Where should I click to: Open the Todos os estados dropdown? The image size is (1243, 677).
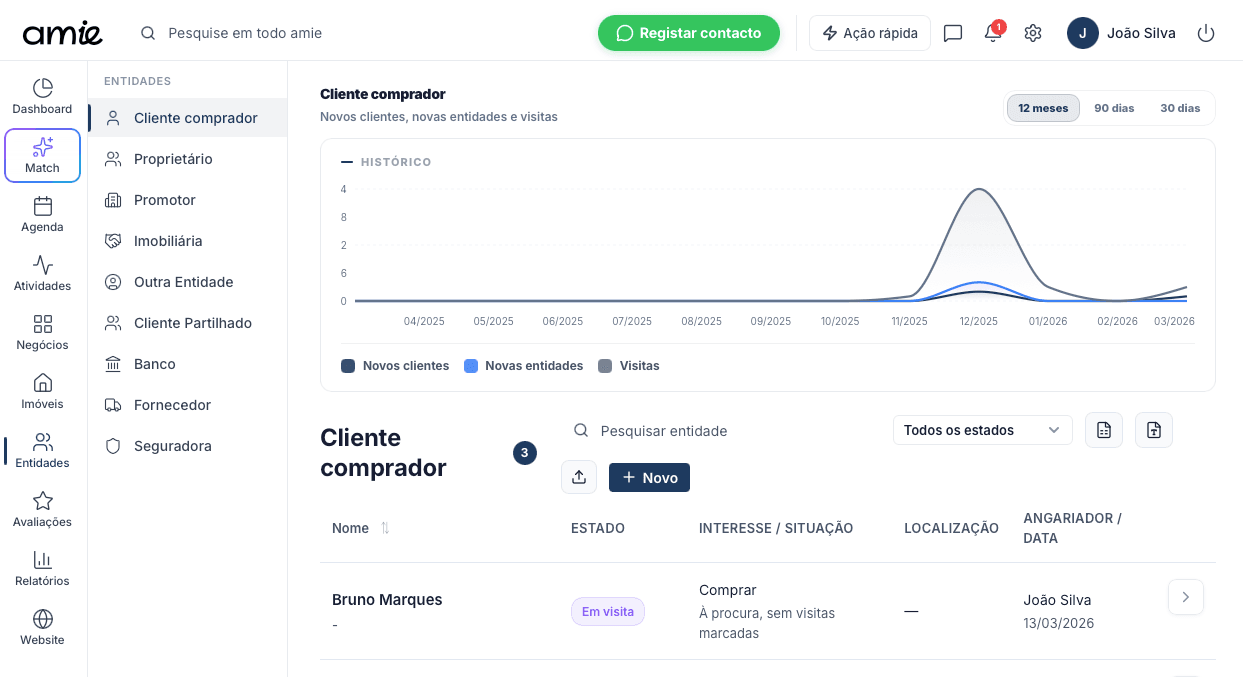[x=981, y=429]
